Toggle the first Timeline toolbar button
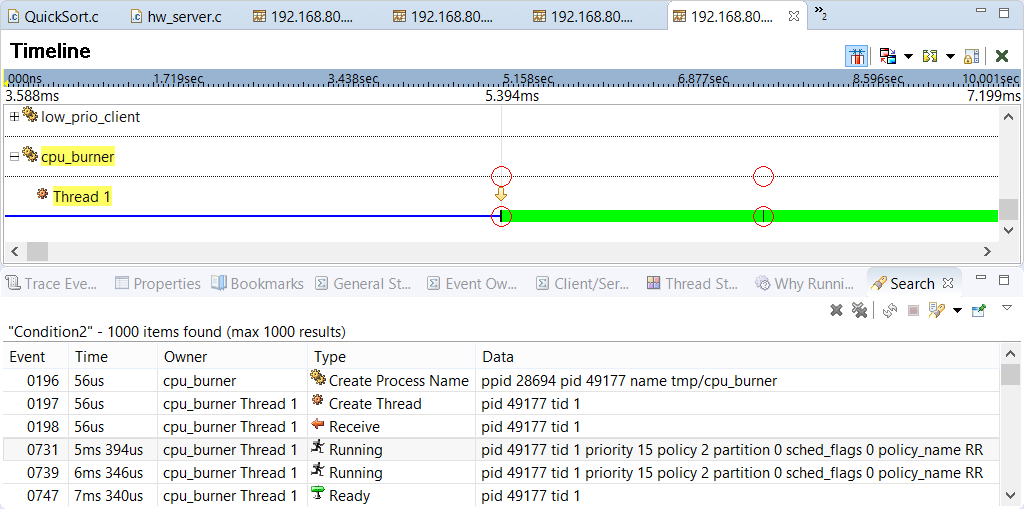 pyautogui.click(x=857, y=56)
